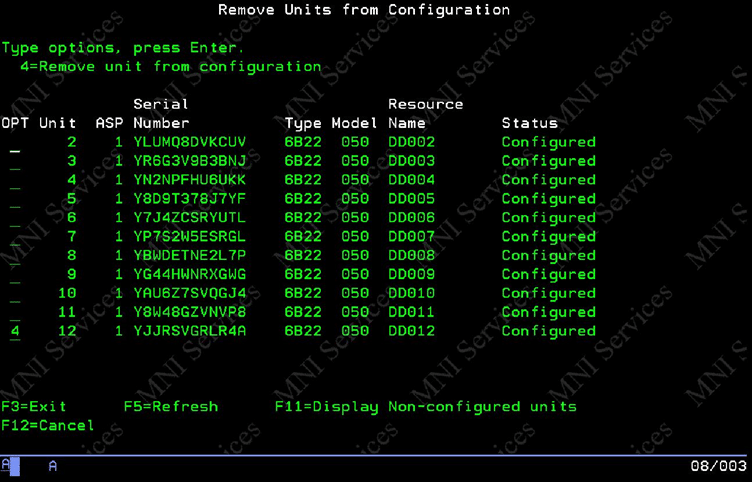Image resolution: width=752 pixels, height=482 pixels.
Task: Select resource name DD012
Action: coord(411,331)
